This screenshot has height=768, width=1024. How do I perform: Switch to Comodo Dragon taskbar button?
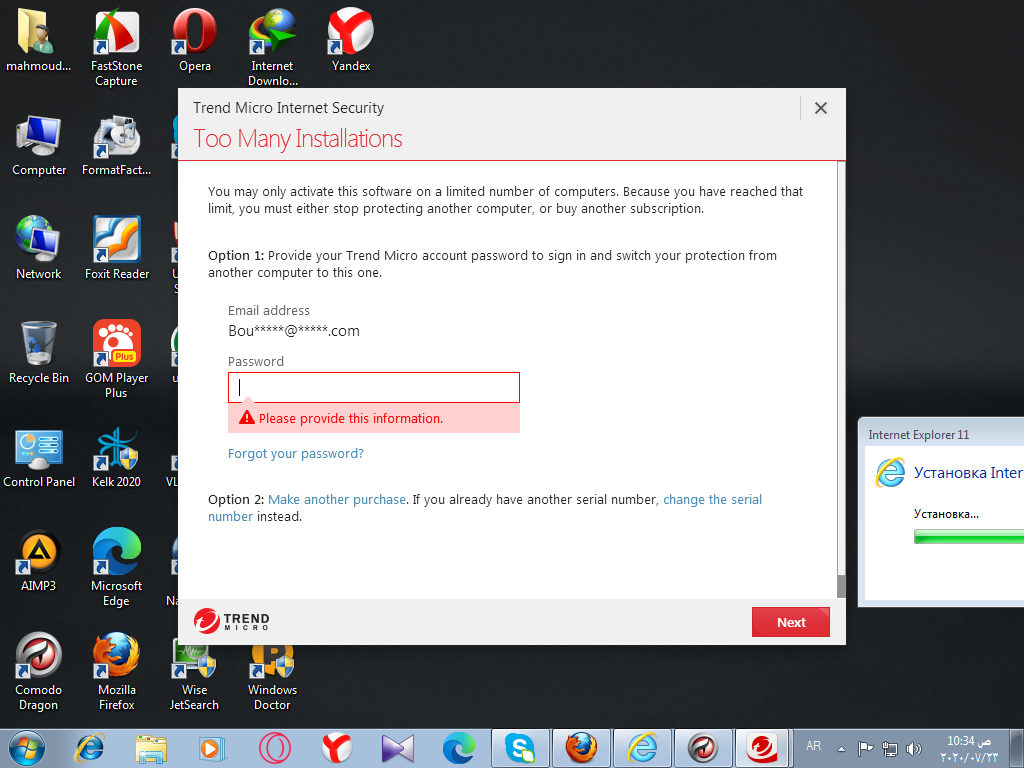(703, 748)
